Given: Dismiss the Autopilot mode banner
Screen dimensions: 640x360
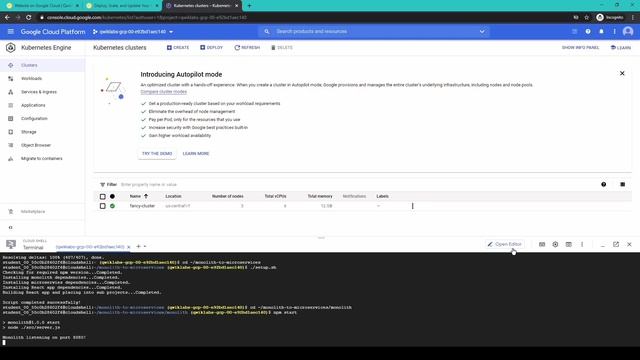Looking at the screenshot, I should click(622, 73).
